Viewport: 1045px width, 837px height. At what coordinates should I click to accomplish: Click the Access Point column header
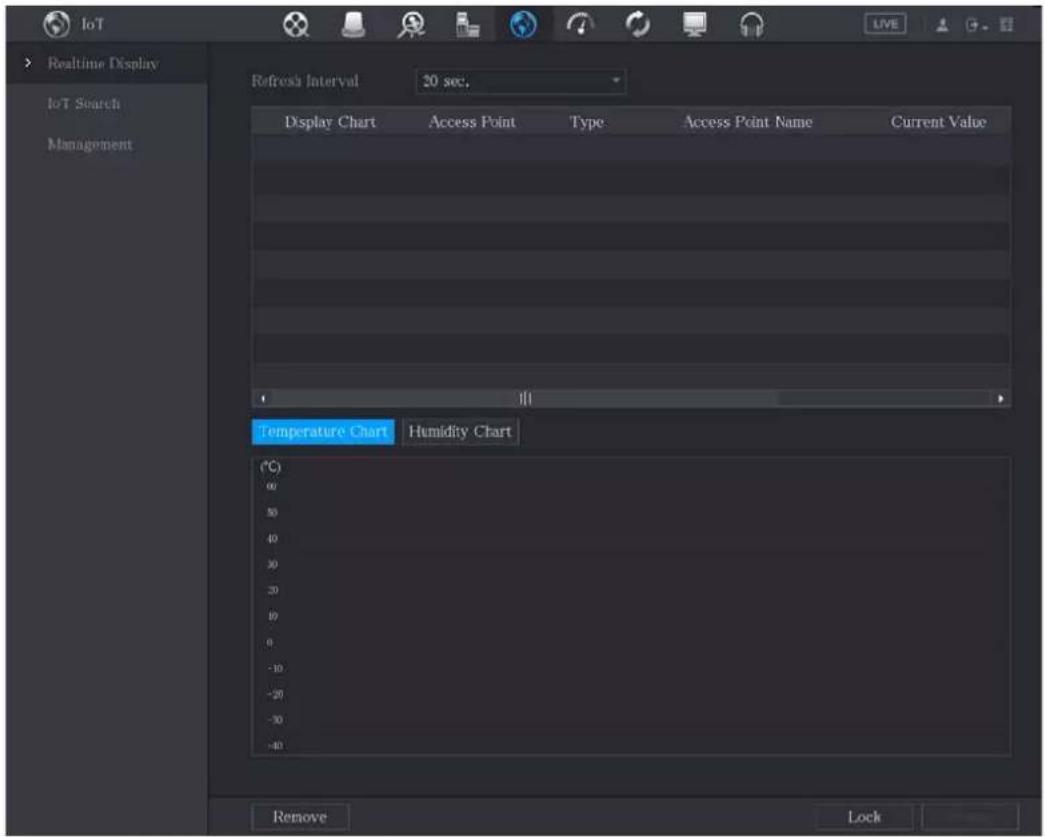point(472,122)
